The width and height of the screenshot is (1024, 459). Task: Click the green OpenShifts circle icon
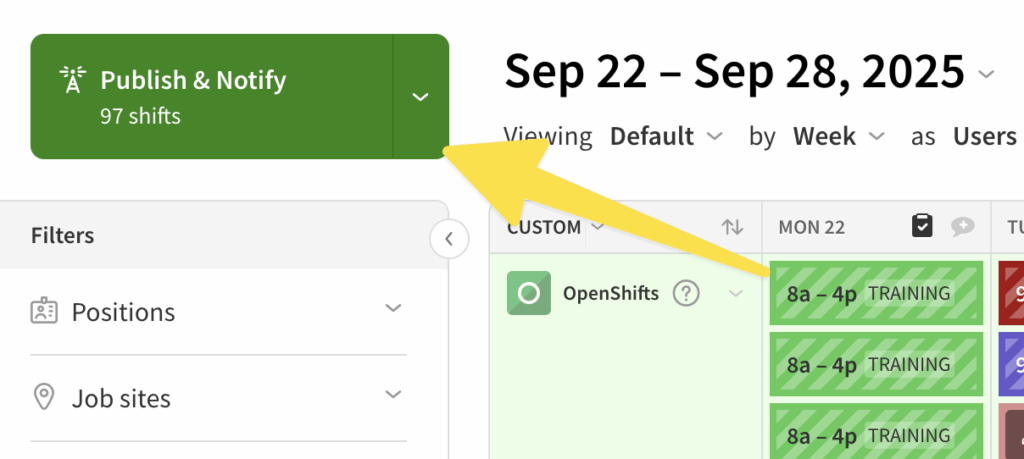click(529, 293)
